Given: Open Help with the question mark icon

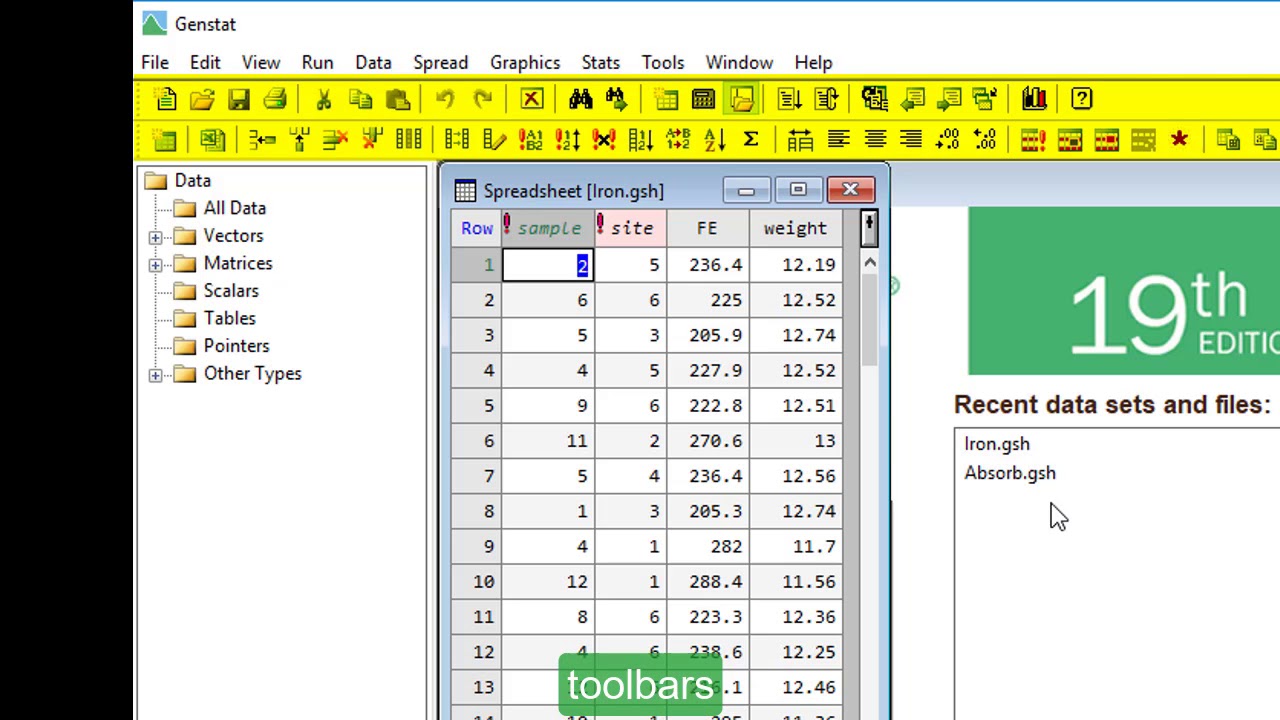Looking at the screenshot, I should pos(1082,99).
